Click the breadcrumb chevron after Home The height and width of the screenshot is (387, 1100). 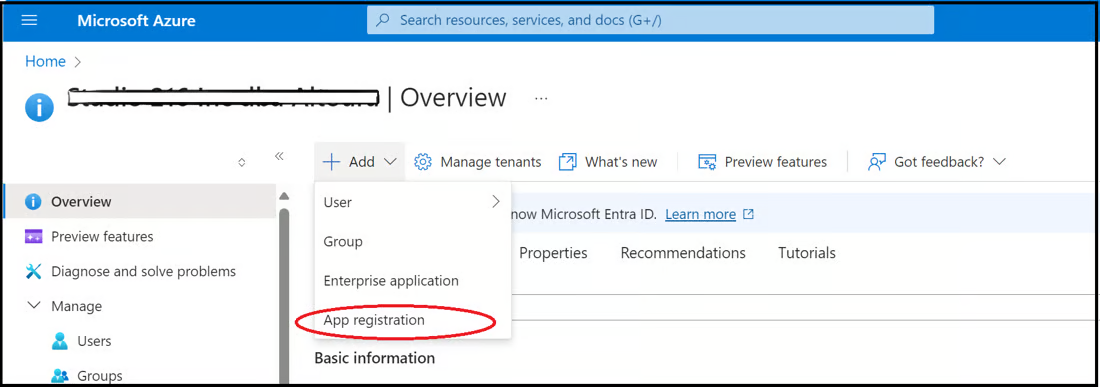coord(77,62)
